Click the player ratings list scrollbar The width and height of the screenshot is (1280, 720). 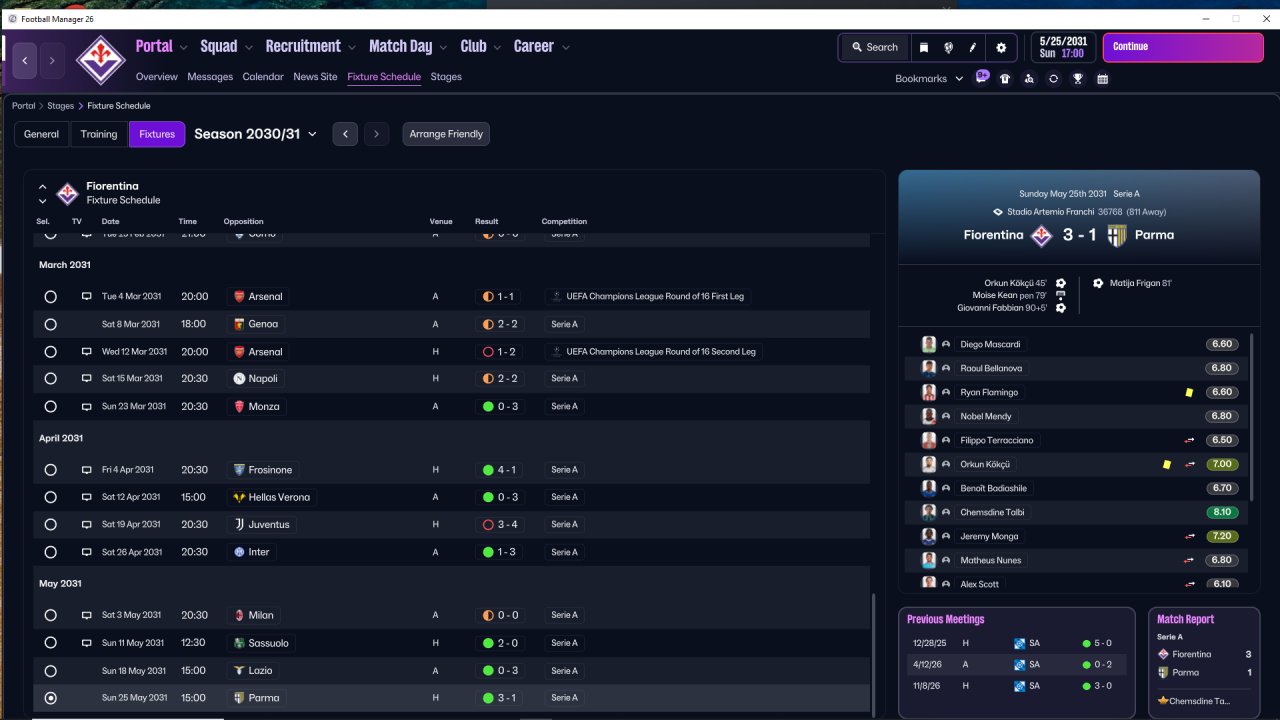[x=1251, y=417]
